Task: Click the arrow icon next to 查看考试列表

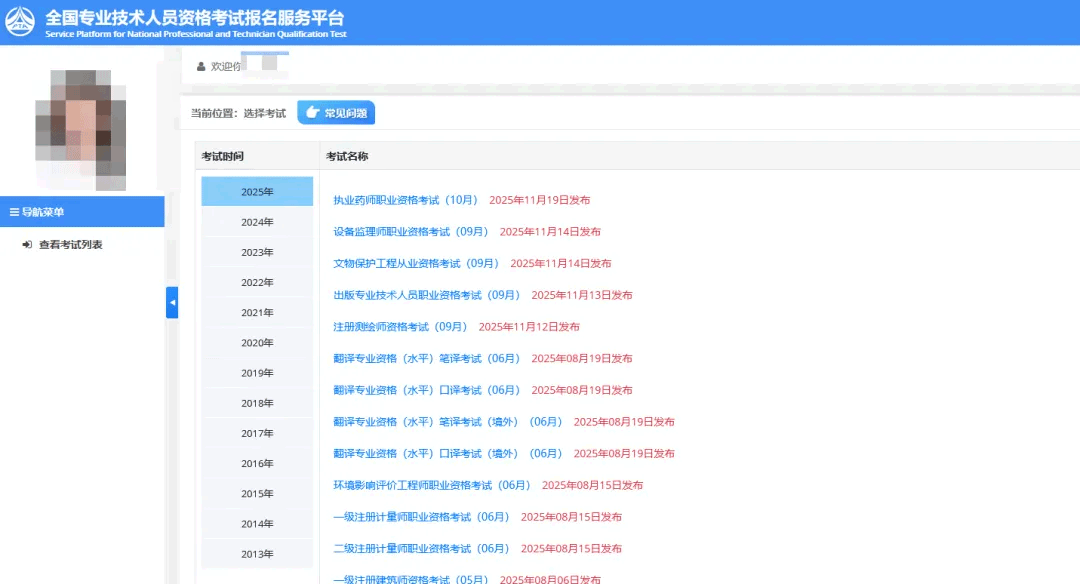Action: click(27, 245)
